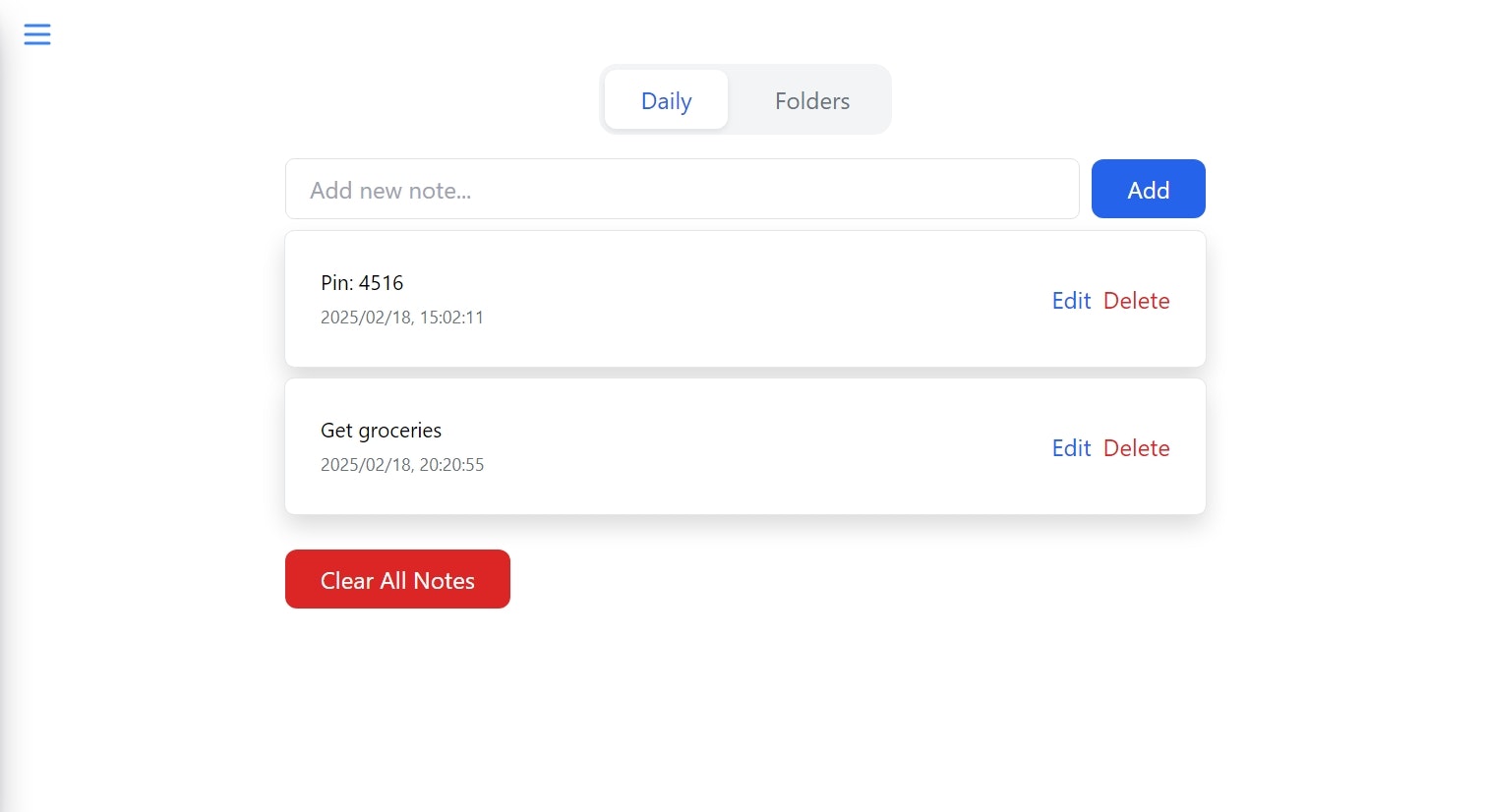
Task: Delete the Get groceries note
Action: 1136,448
